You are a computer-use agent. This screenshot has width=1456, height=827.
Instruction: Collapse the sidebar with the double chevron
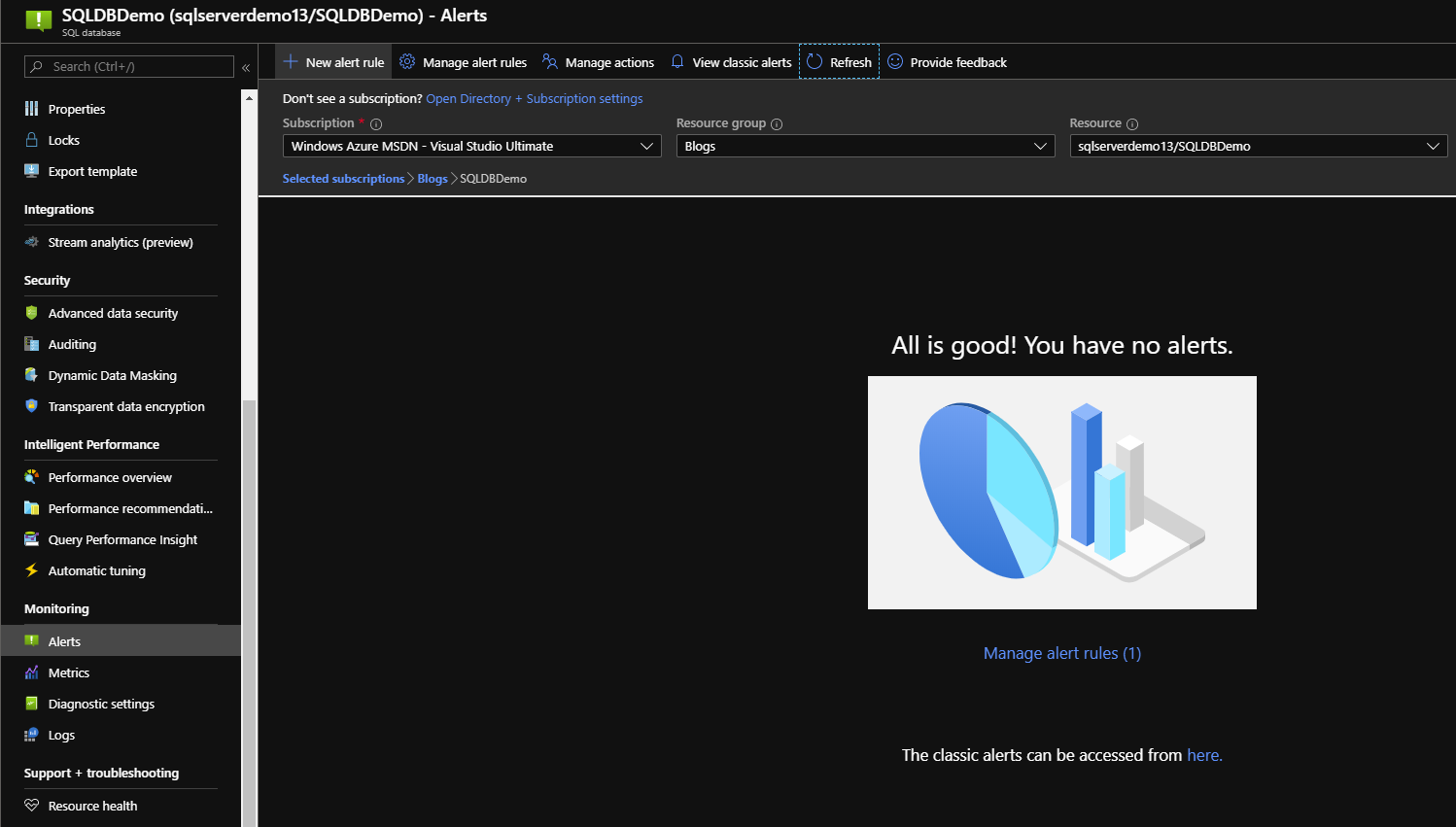click(x=246, y=66)
